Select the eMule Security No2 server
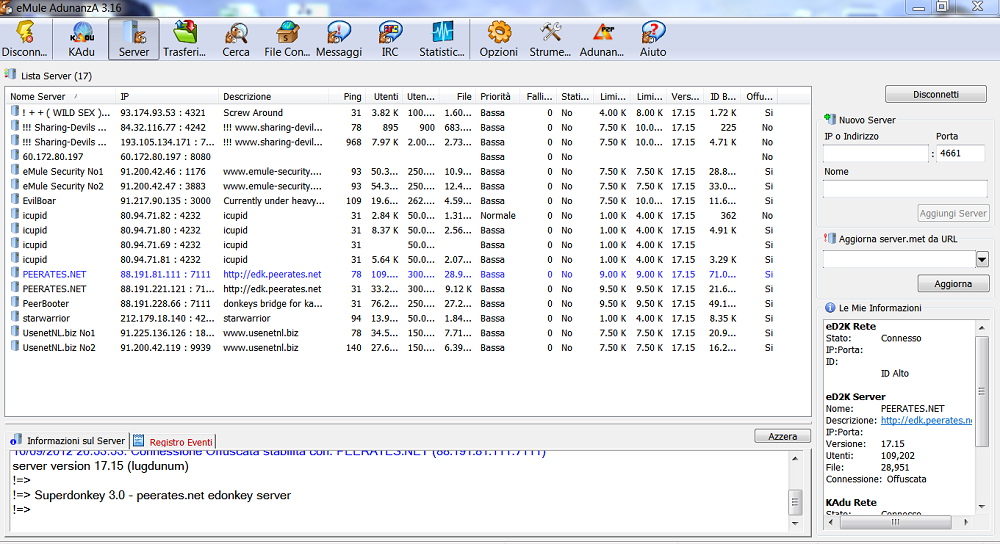This screenshot has height=544, width=1000. pos(62,186)
